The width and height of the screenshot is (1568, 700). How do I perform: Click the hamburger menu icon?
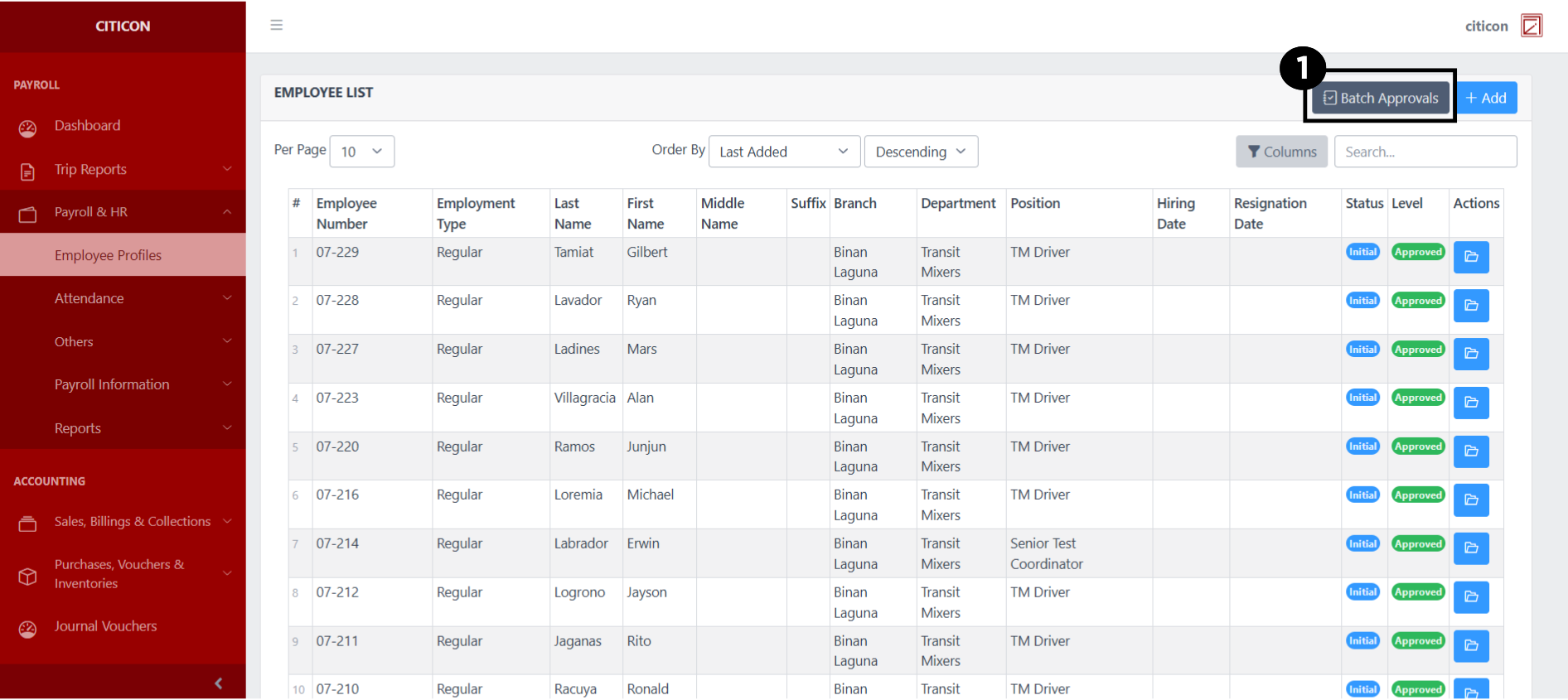[276, 25]
